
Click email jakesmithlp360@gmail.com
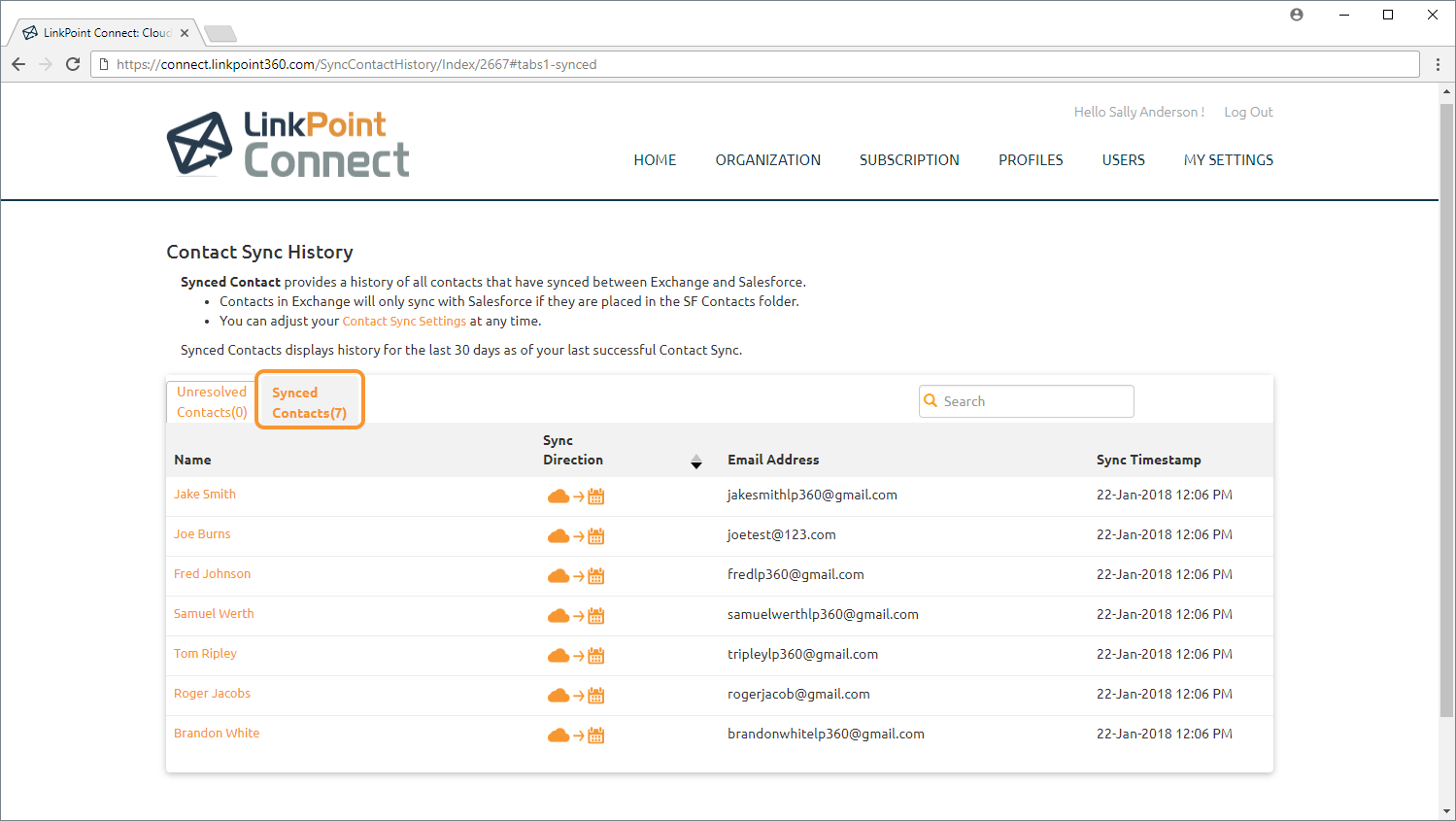812,495
